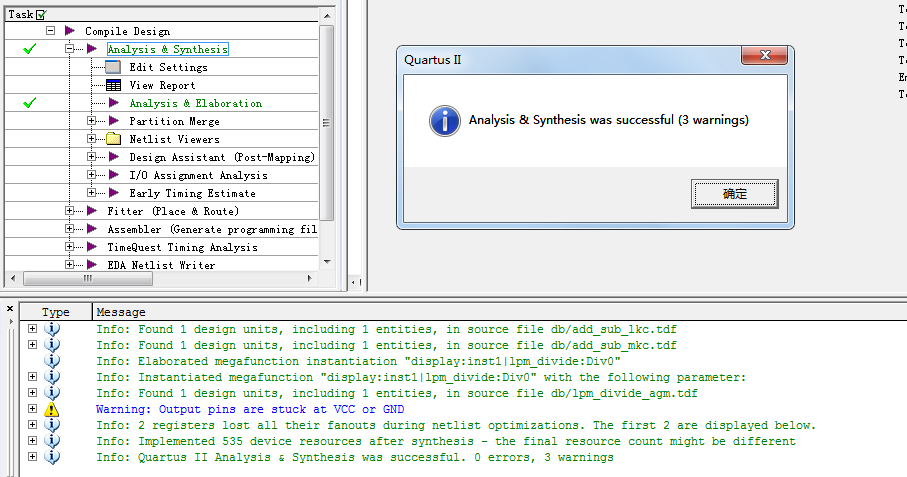Expand the Early Timing Estimate node
Viewport: 907px width, 477px height.
coord(91,193)
